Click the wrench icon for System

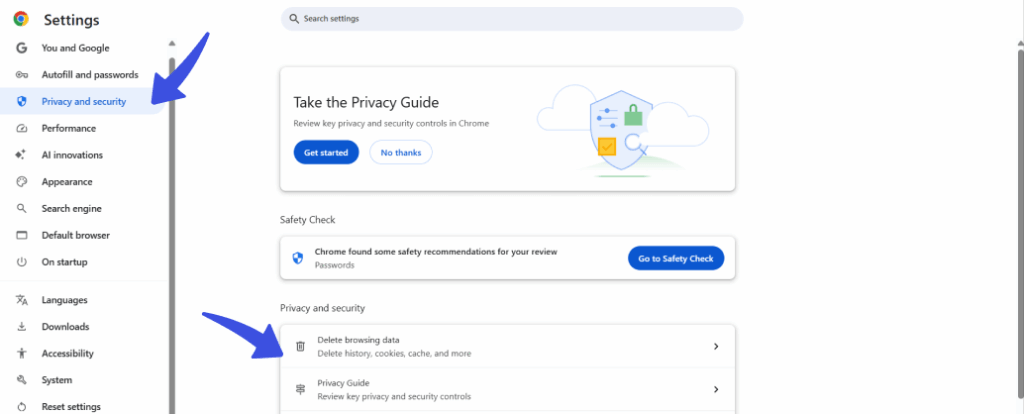coord(22,380)
